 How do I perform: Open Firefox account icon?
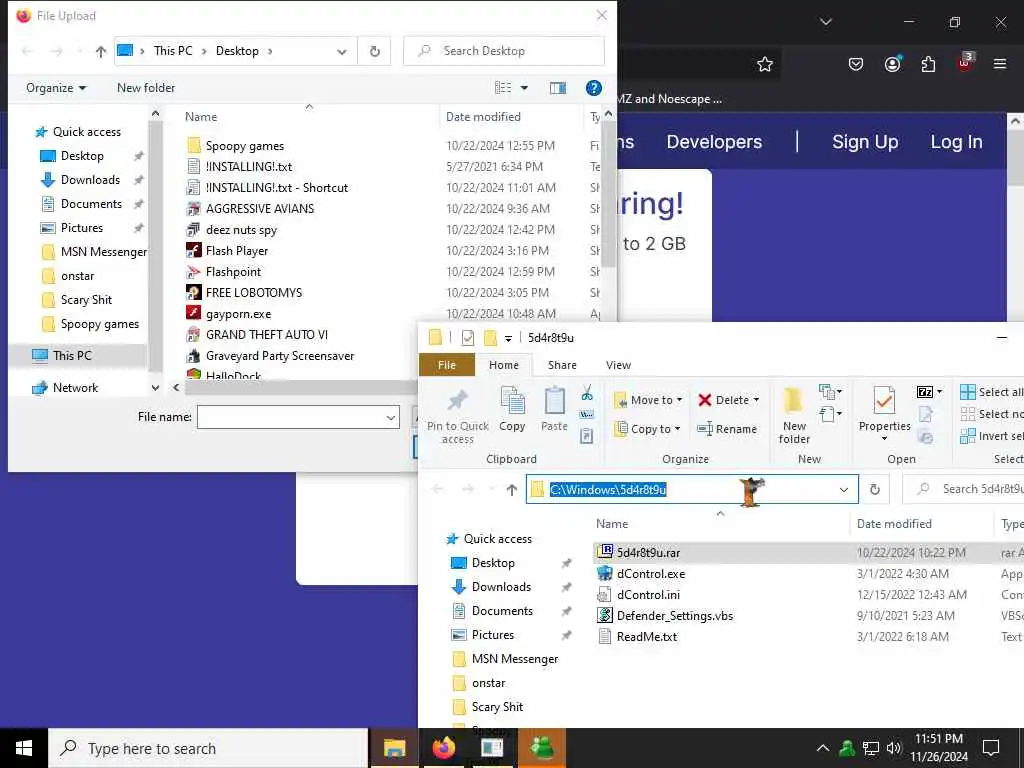pyautogui.click(x=892, y=64)
